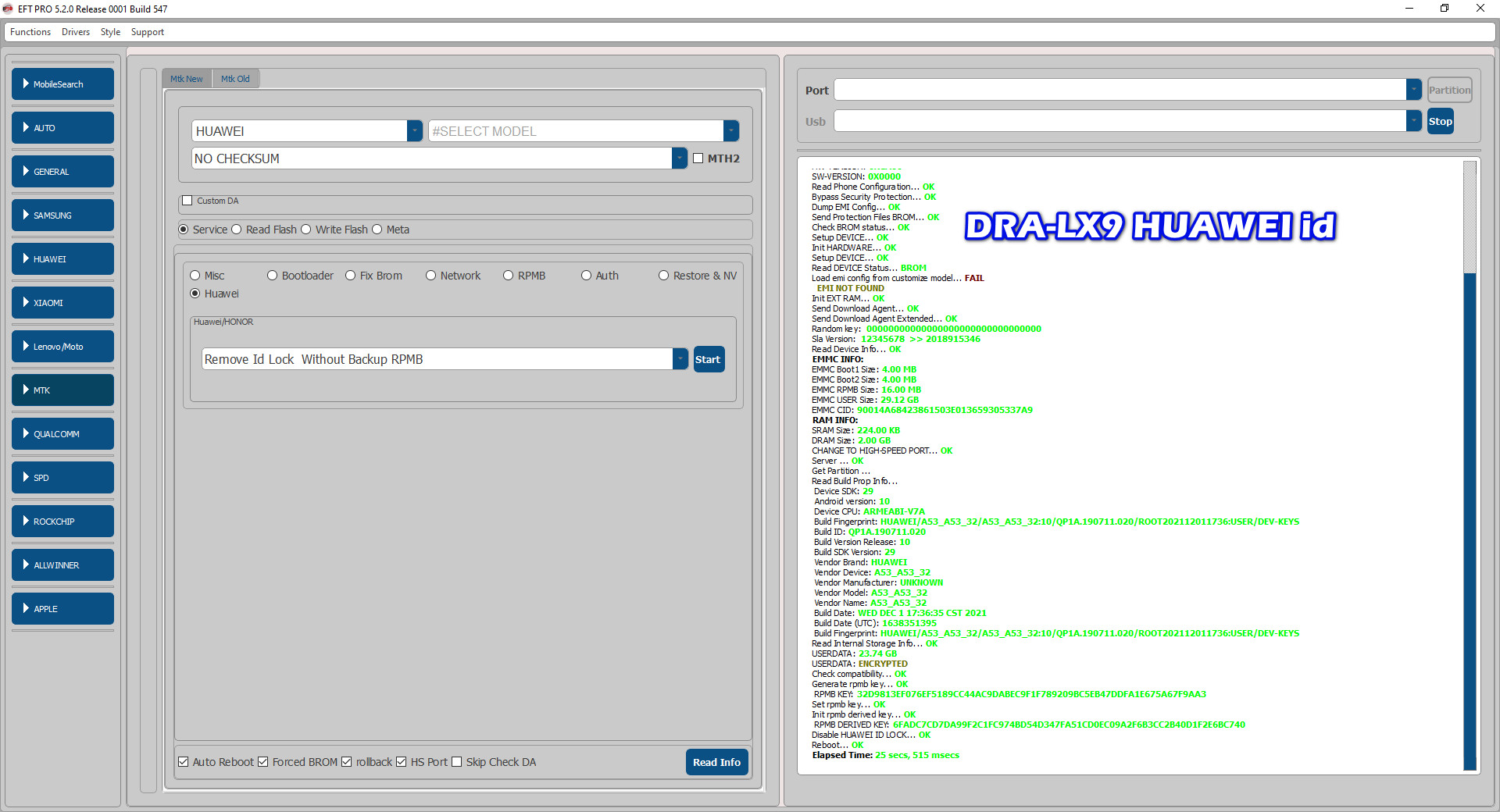
Task: Click the Read Info button
Action: 716,762
